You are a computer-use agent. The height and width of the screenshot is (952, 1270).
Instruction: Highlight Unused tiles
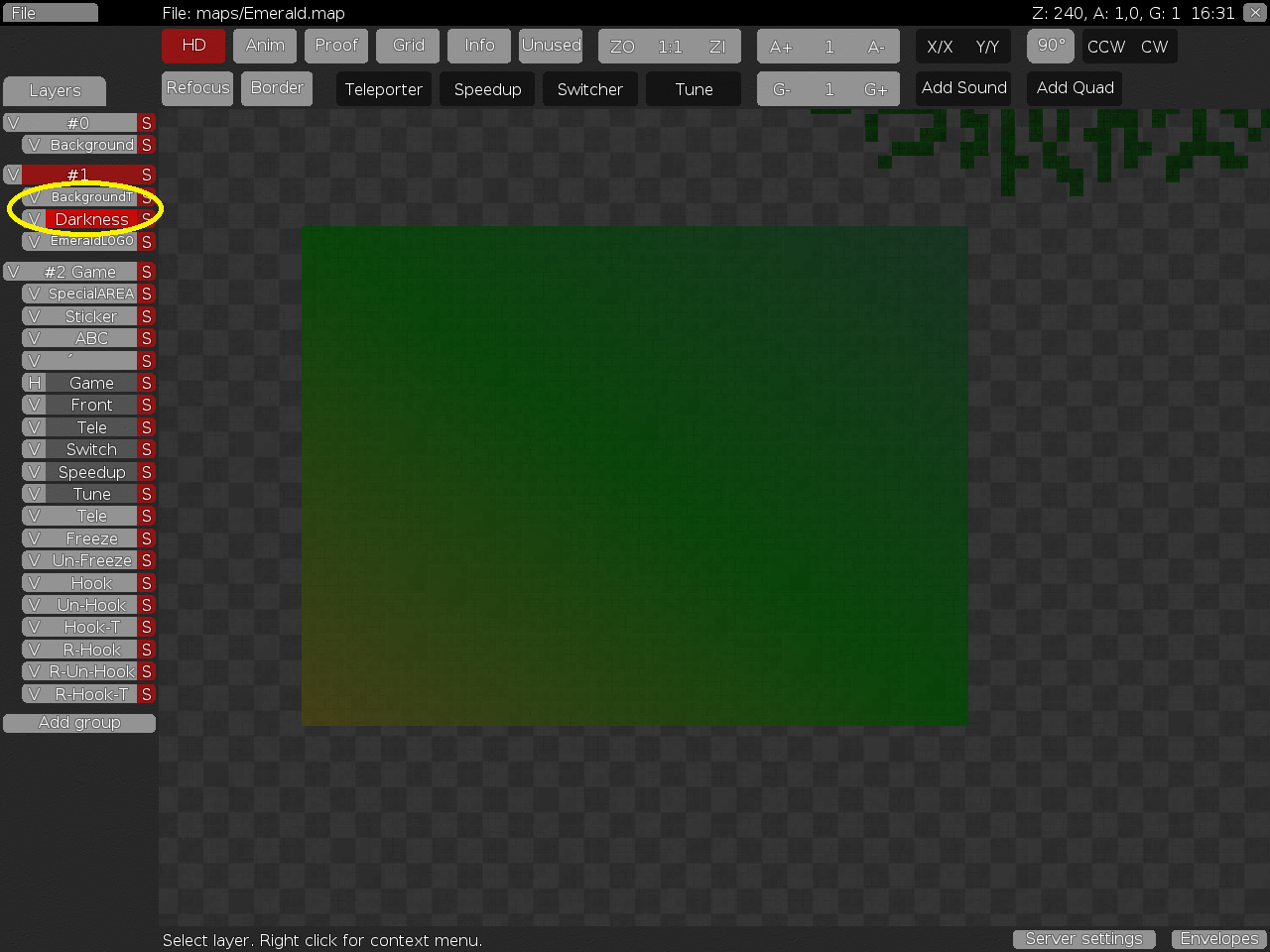(551, 46)
